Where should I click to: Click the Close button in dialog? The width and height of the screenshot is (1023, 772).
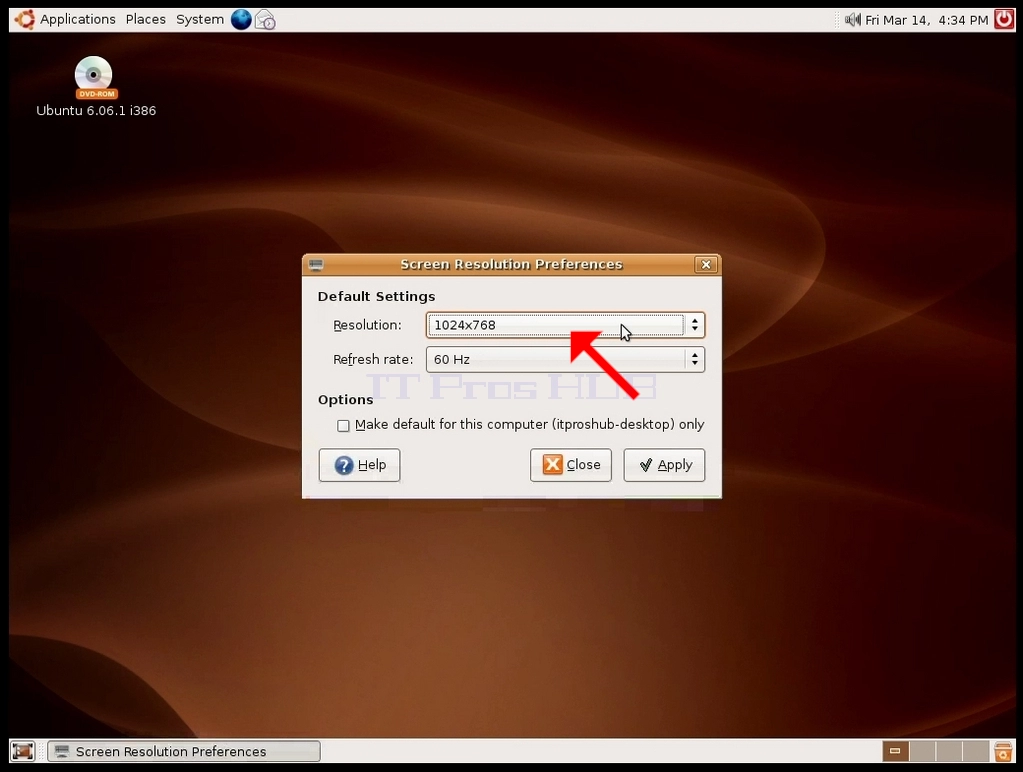(571, 465)
